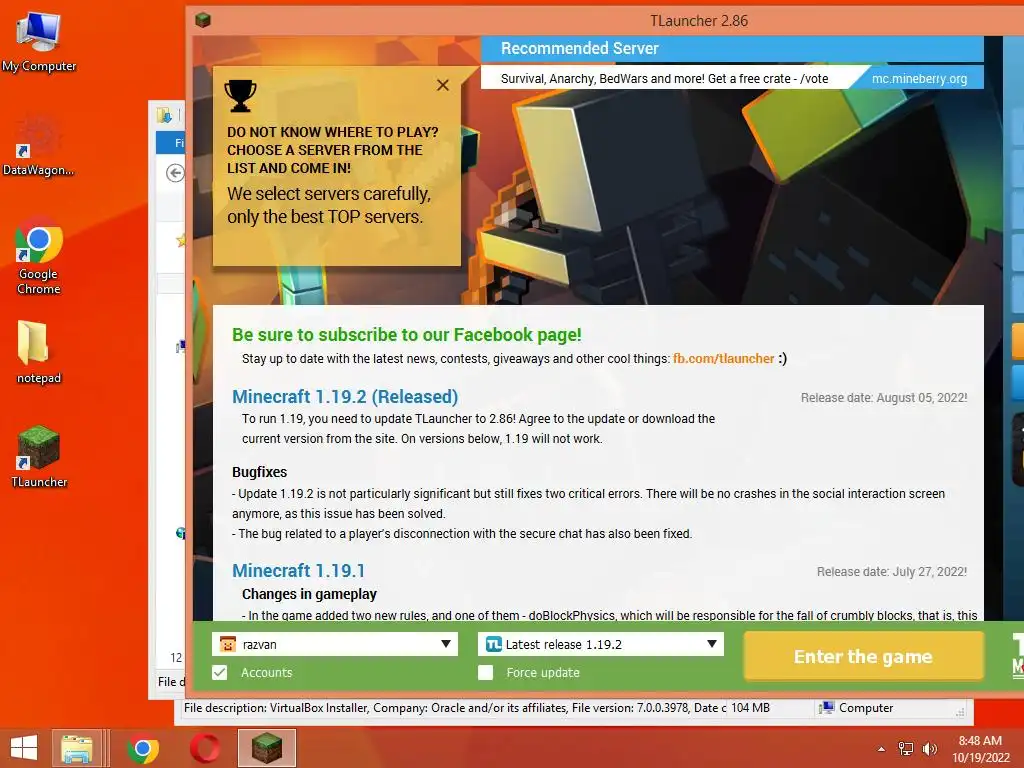The height and width of the screenshot is (768, 1024).
Task: Click the Bugfixes heading in the news
Action: pyautogui.click(x=259, y=472)
